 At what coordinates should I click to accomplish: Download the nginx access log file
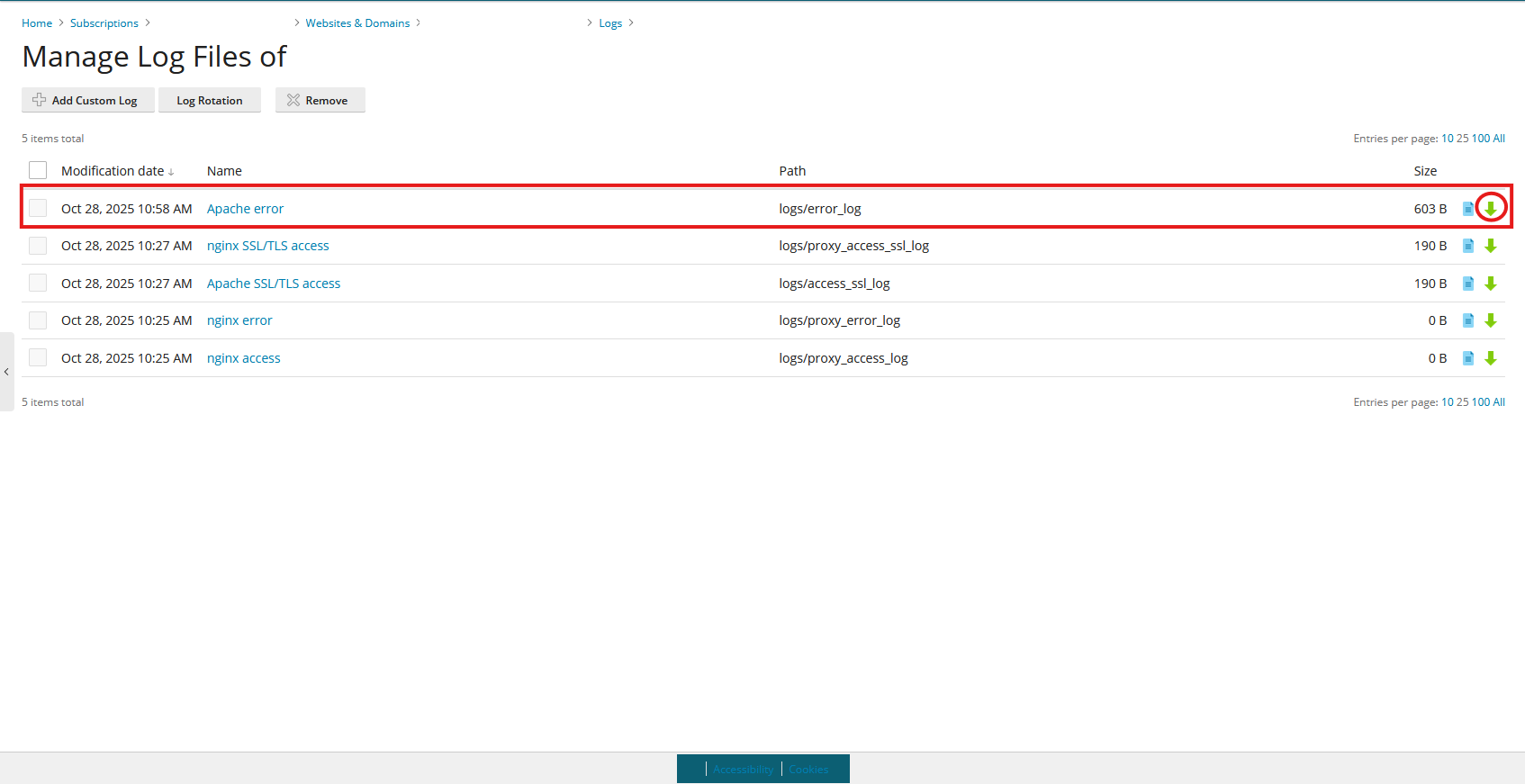(x=1491, y=358)
